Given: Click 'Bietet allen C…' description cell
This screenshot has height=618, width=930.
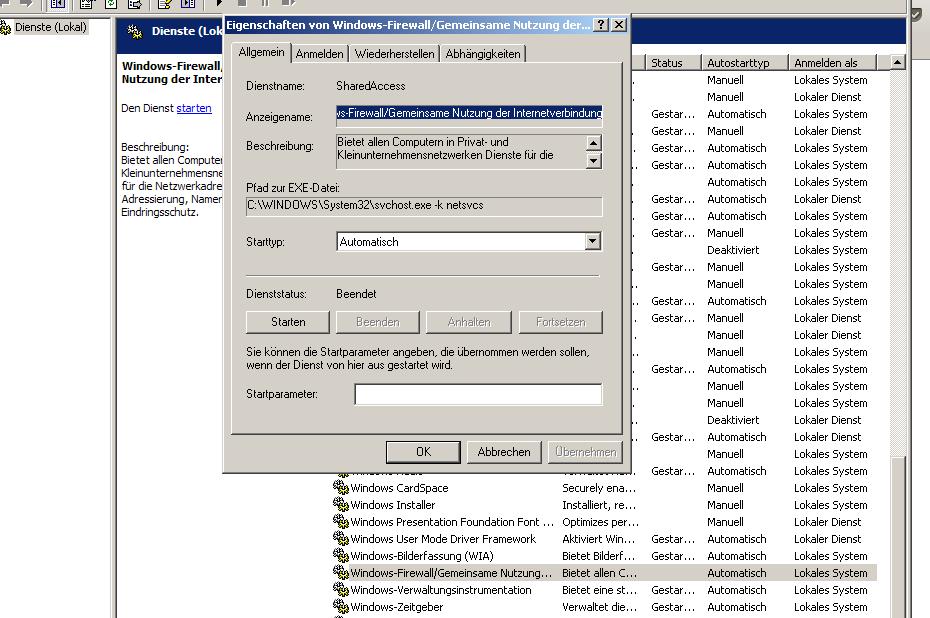Looking at the screenshot, I should (598, 574).
